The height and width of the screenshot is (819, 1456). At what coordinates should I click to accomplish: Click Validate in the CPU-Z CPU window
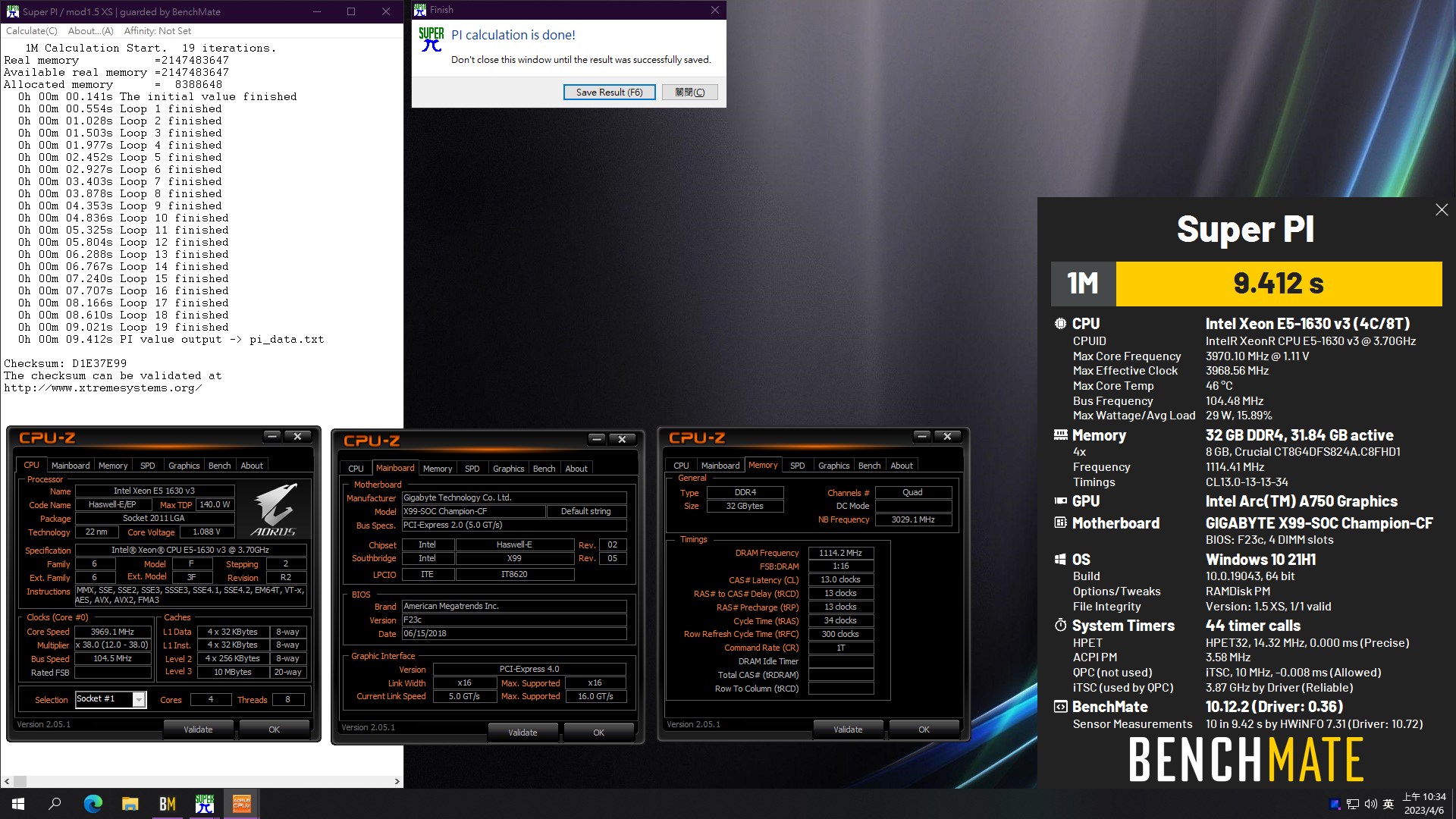[x=198, y=730]
